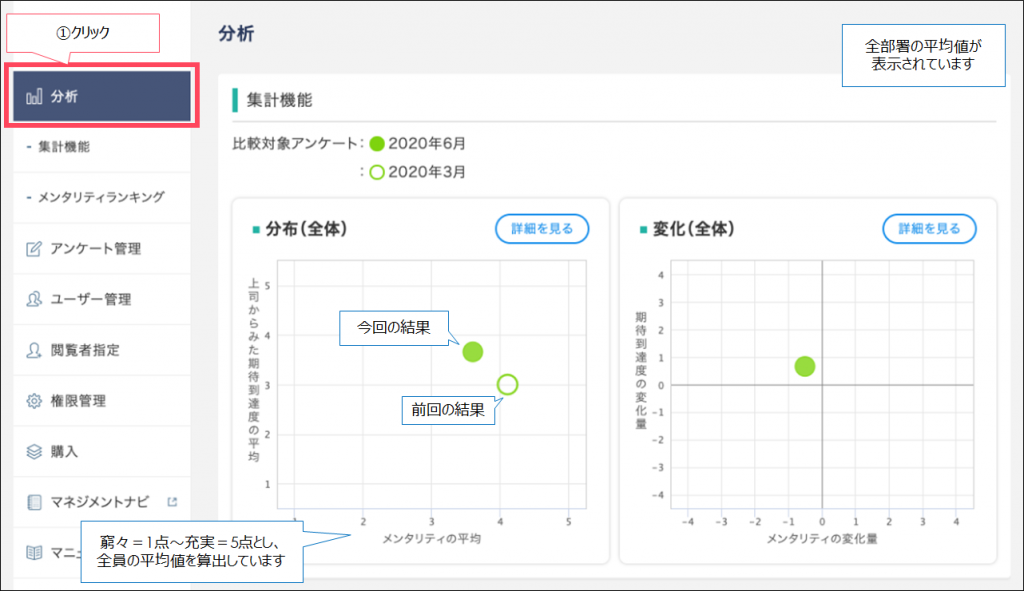Select 集計機能 submenu entry
This screenshot has height=591, width=1024.
click(63, 146)
